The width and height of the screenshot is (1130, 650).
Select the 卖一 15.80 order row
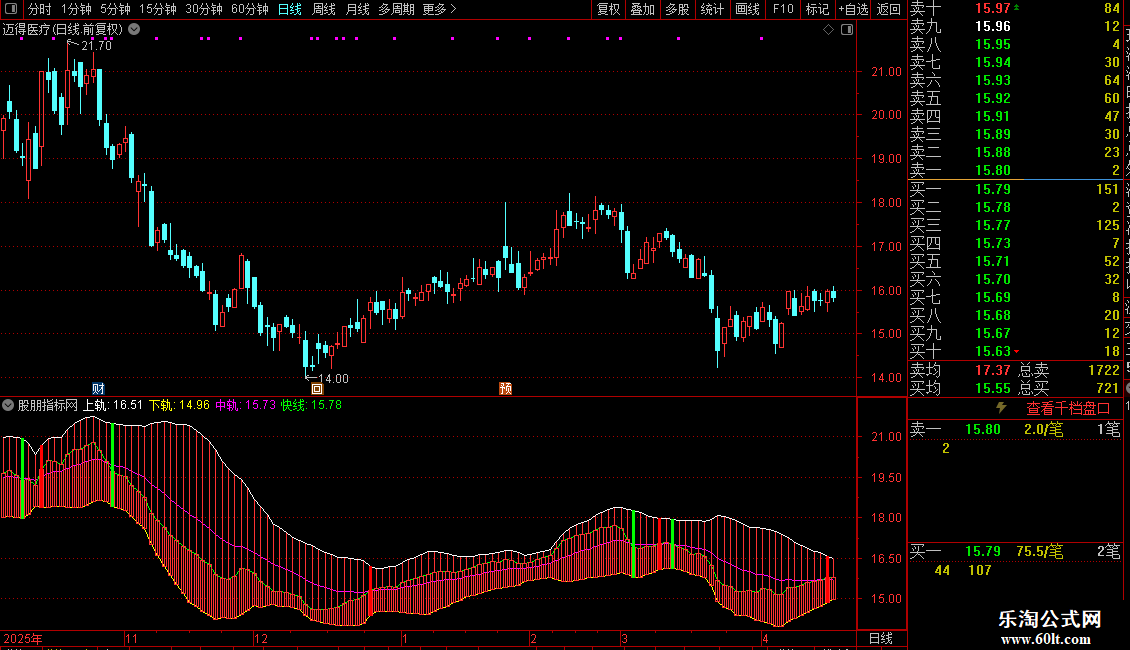(x=1015, y=171)
